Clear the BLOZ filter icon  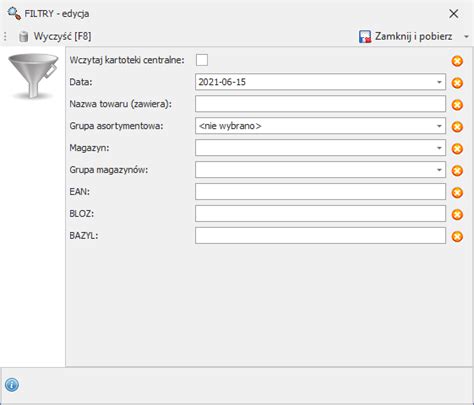[x=457, y=214]
